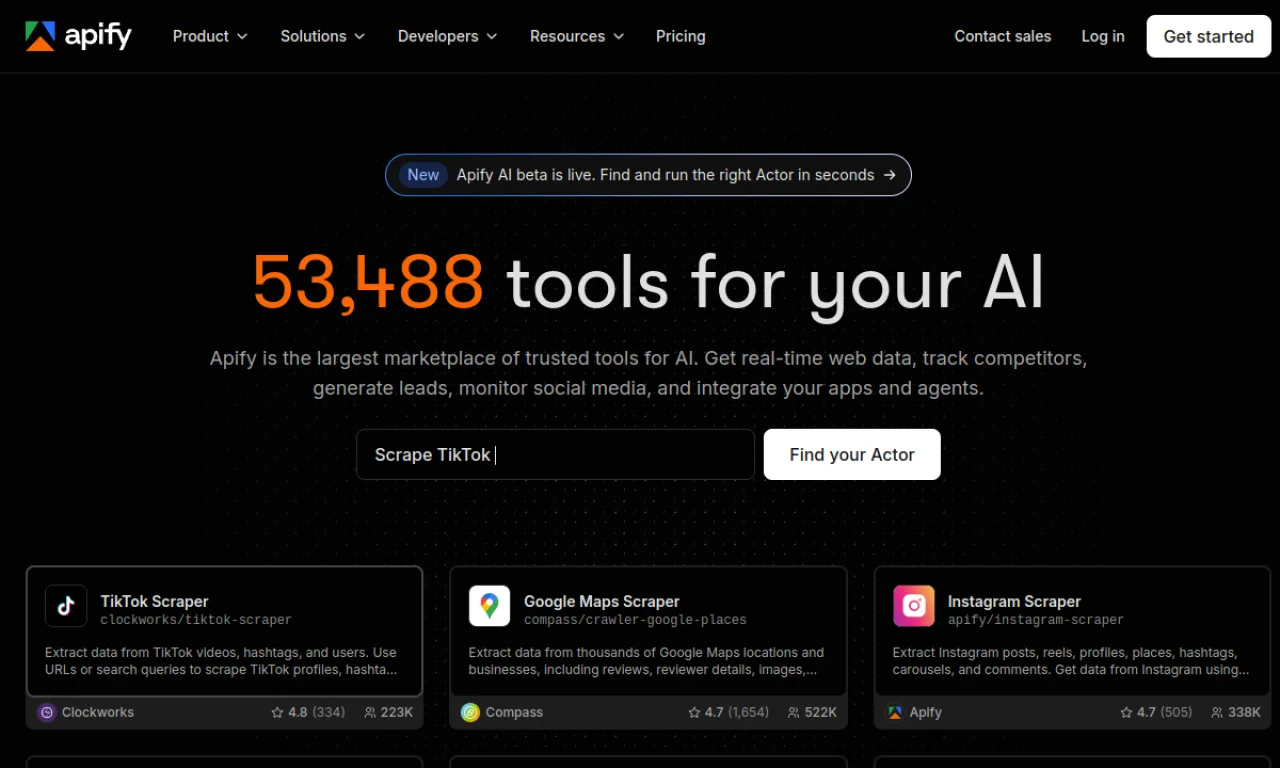This screenshot has width=1280, height=768.
Task: Click the TikTok Scraper description text
Action: pos(221,661)
